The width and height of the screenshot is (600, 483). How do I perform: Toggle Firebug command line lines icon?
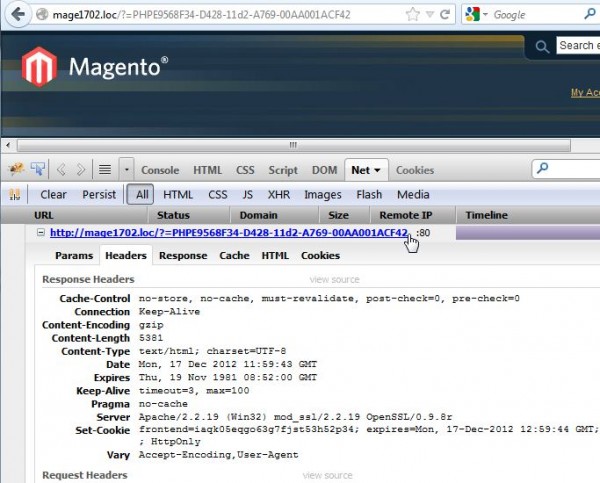tap(105, 169)
